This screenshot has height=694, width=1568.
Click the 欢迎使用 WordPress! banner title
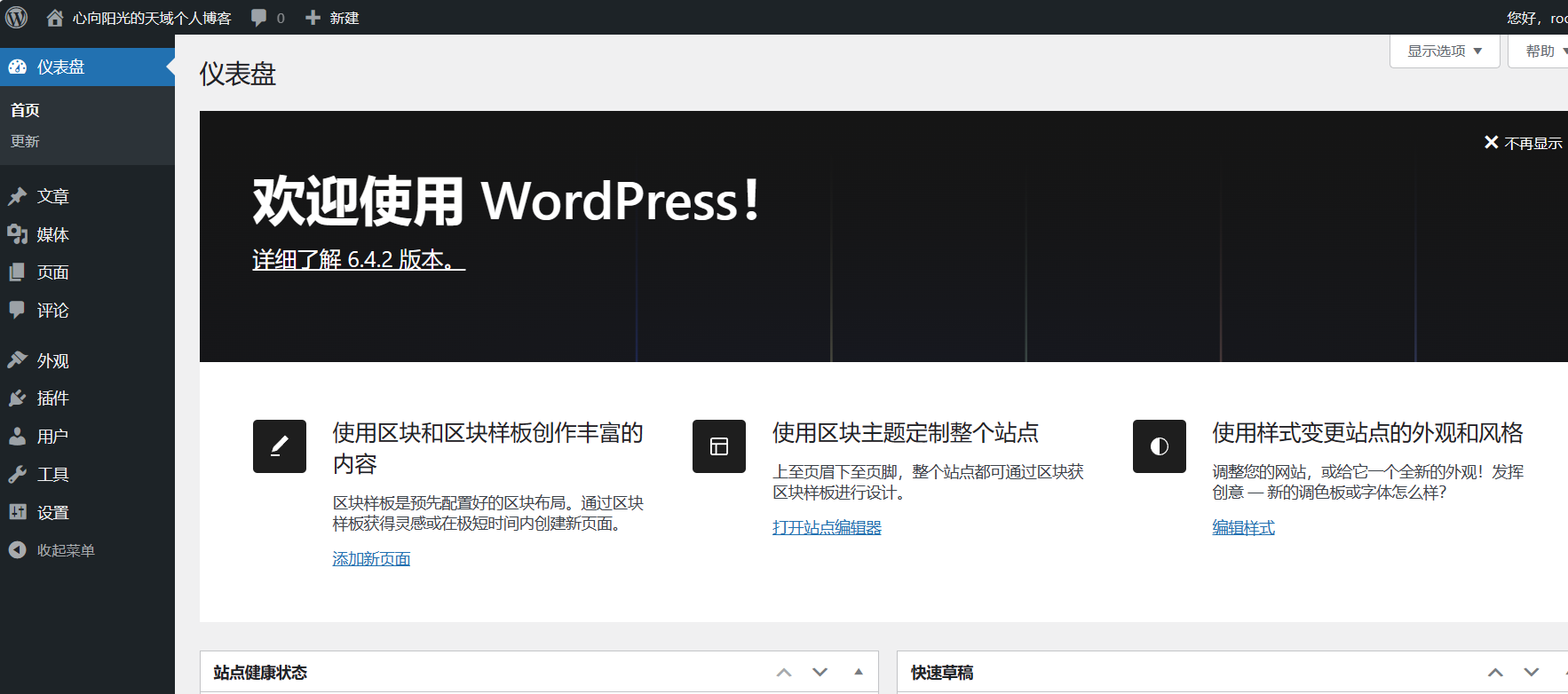[506, 201]
